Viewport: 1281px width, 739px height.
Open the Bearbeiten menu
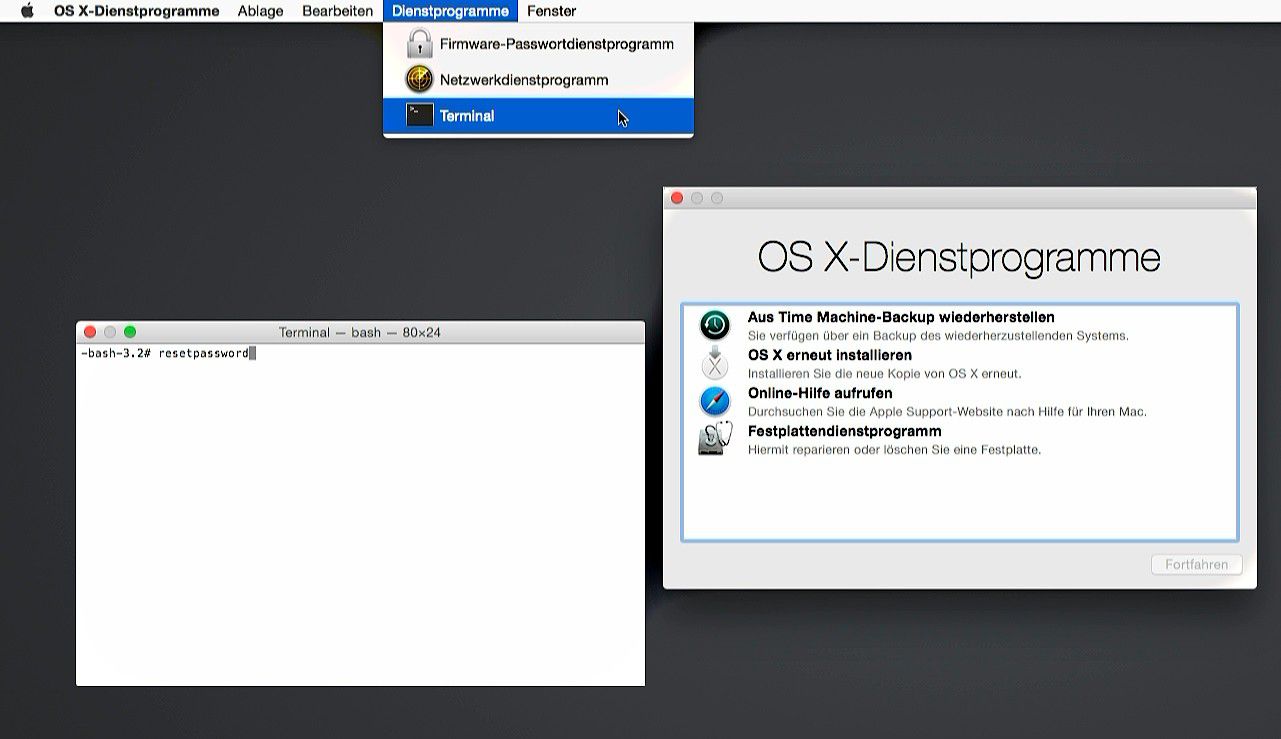[338, 11]
